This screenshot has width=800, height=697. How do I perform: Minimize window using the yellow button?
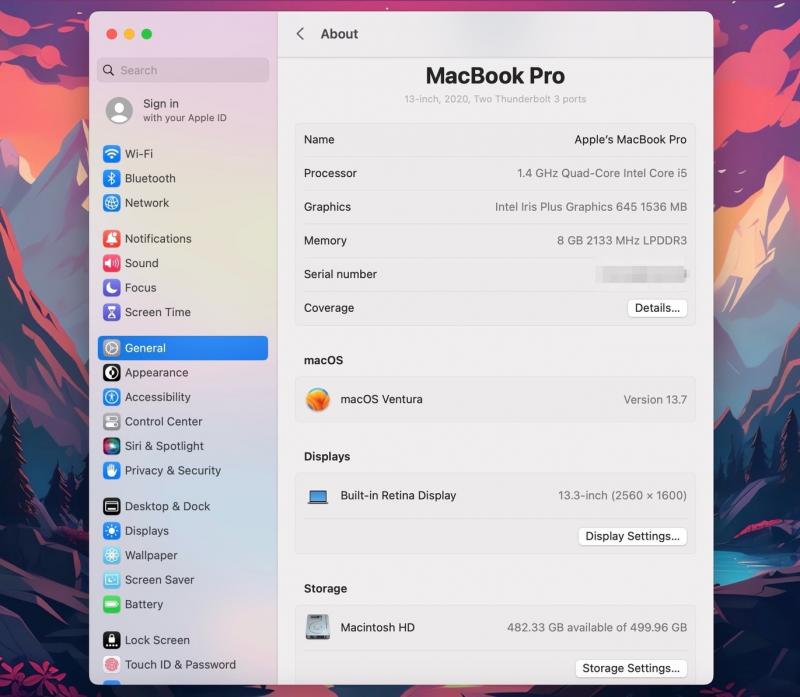(x=129, y=34)
